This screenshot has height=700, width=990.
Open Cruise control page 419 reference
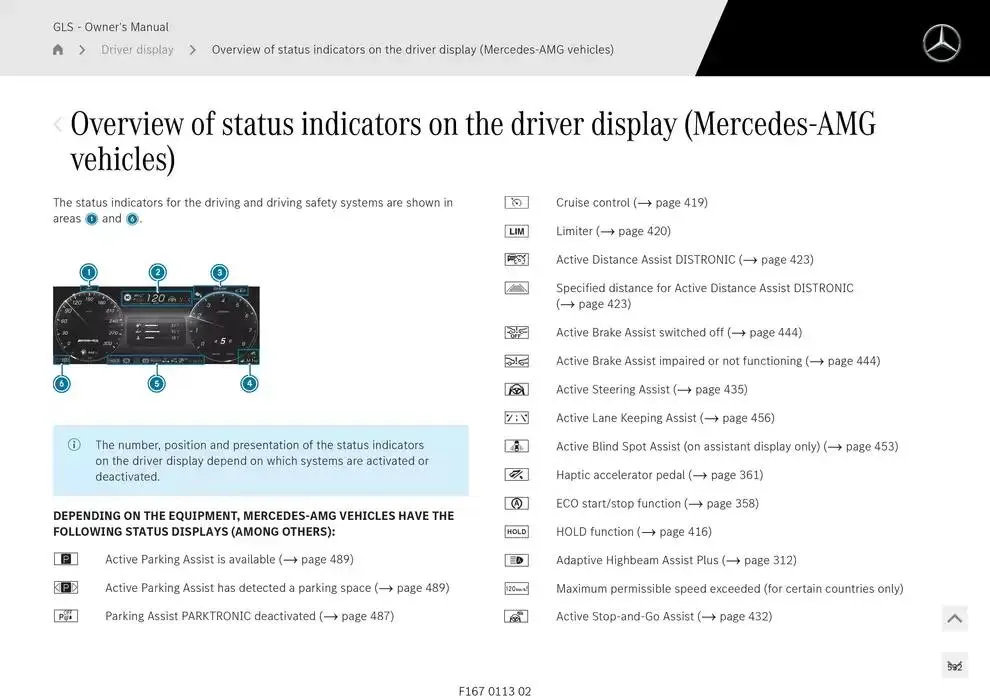pyautogui.click(x=671, y=203)
